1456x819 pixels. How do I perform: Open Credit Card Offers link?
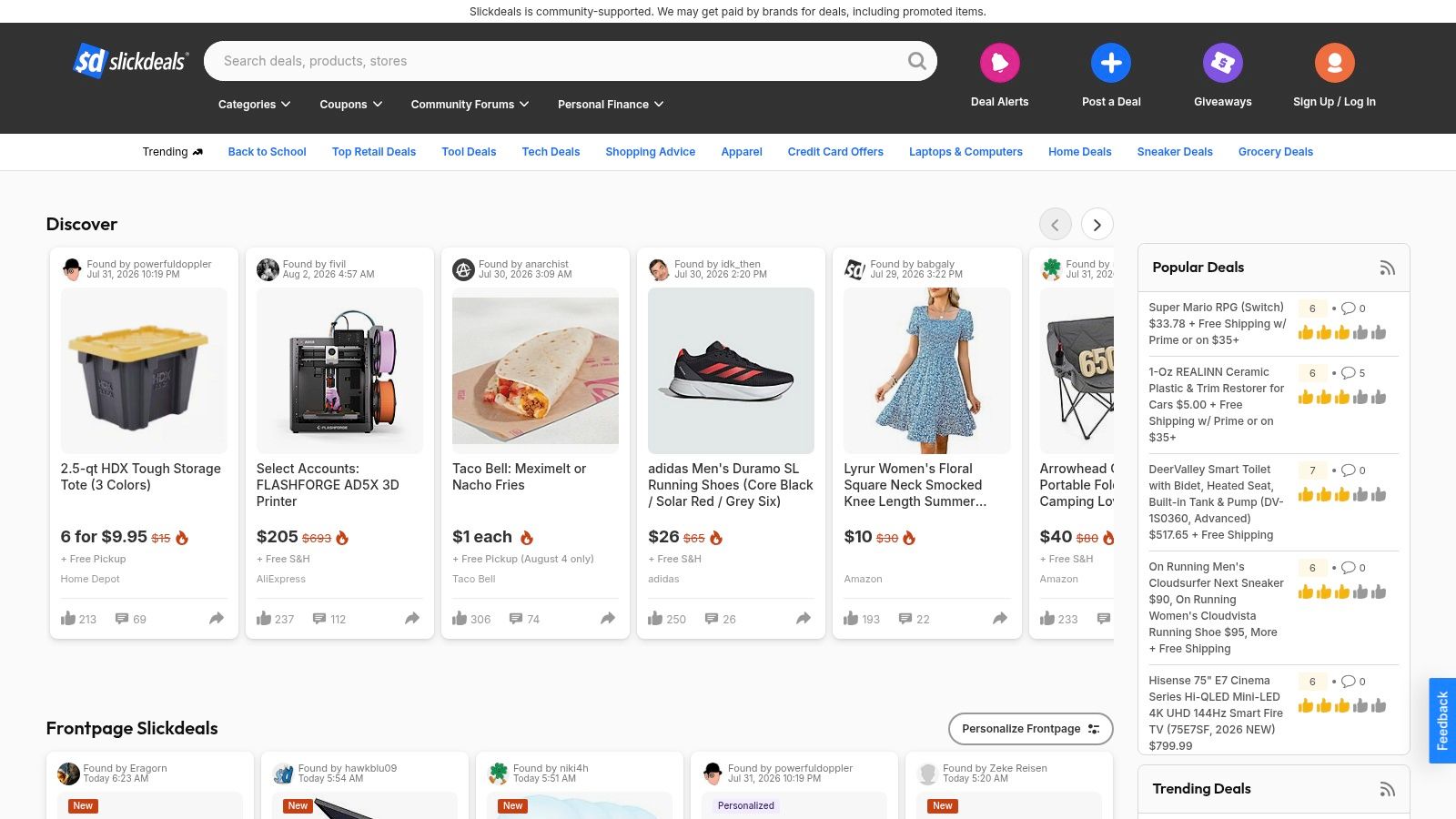click(x=835, y=152)
